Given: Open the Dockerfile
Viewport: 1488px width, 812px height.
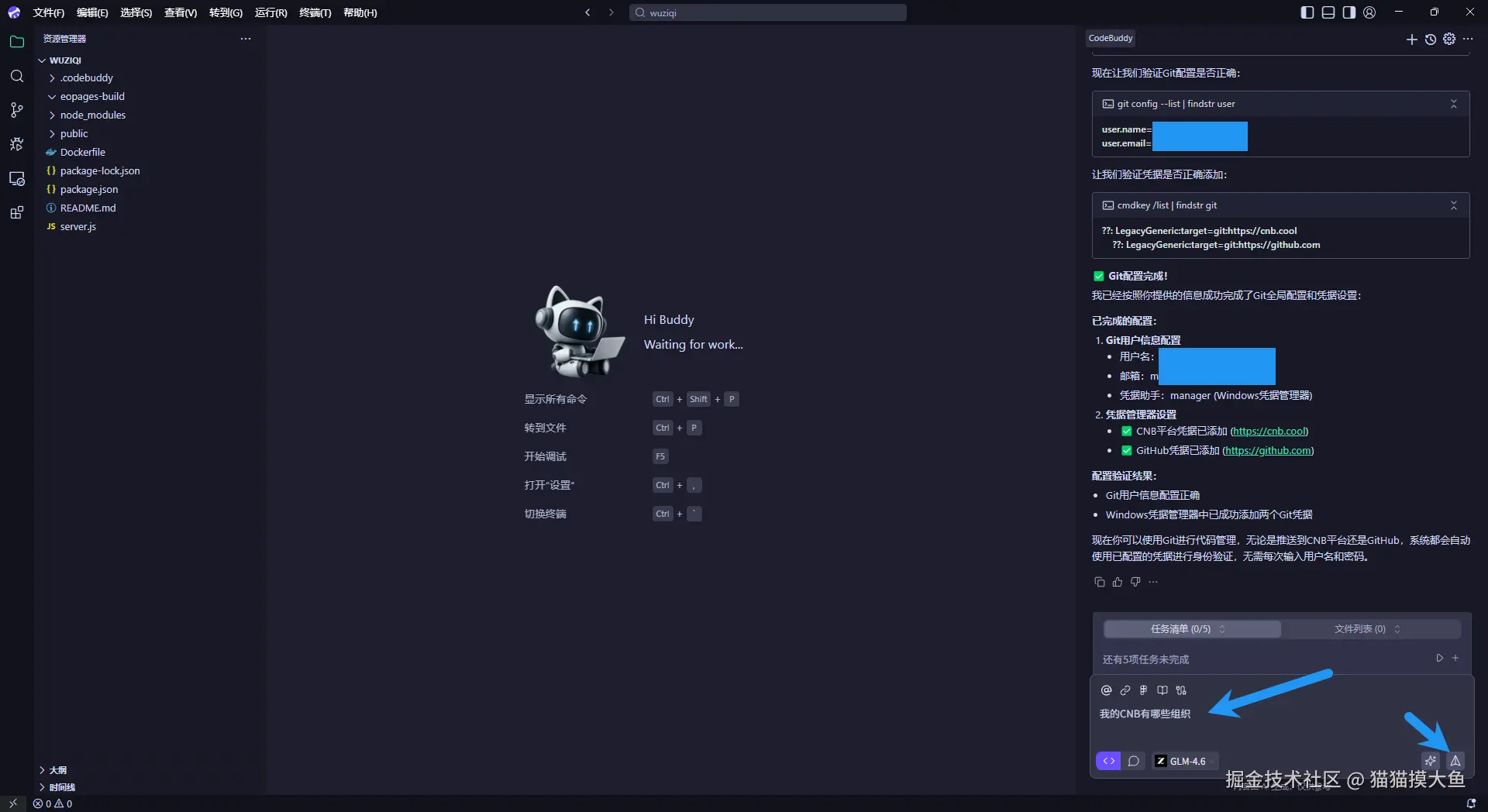Looking at the screenshot, I should click(x=82, y=153).
